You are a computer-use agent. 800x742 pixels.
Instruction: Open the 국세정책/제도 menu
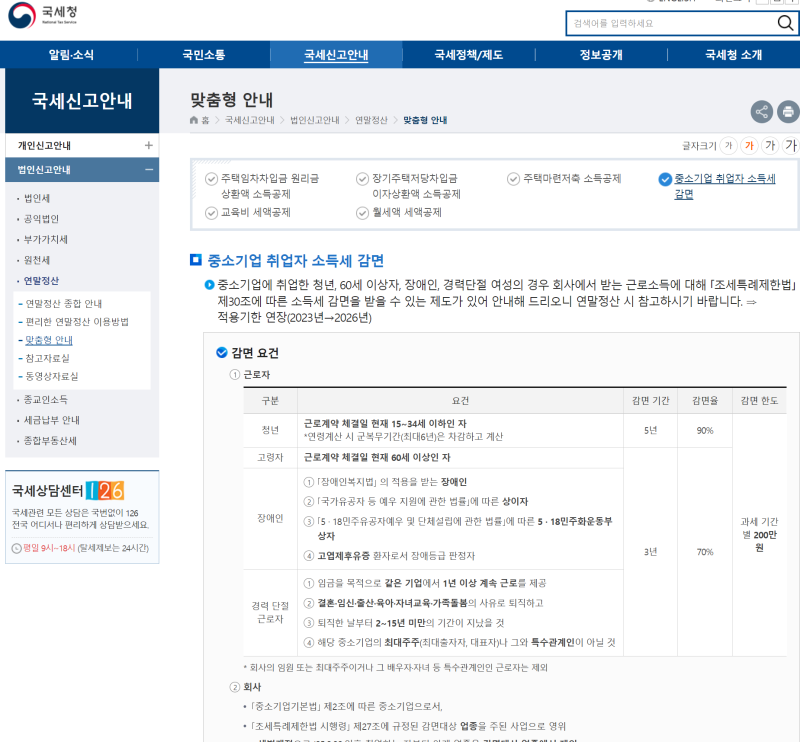tap(468, 55)
